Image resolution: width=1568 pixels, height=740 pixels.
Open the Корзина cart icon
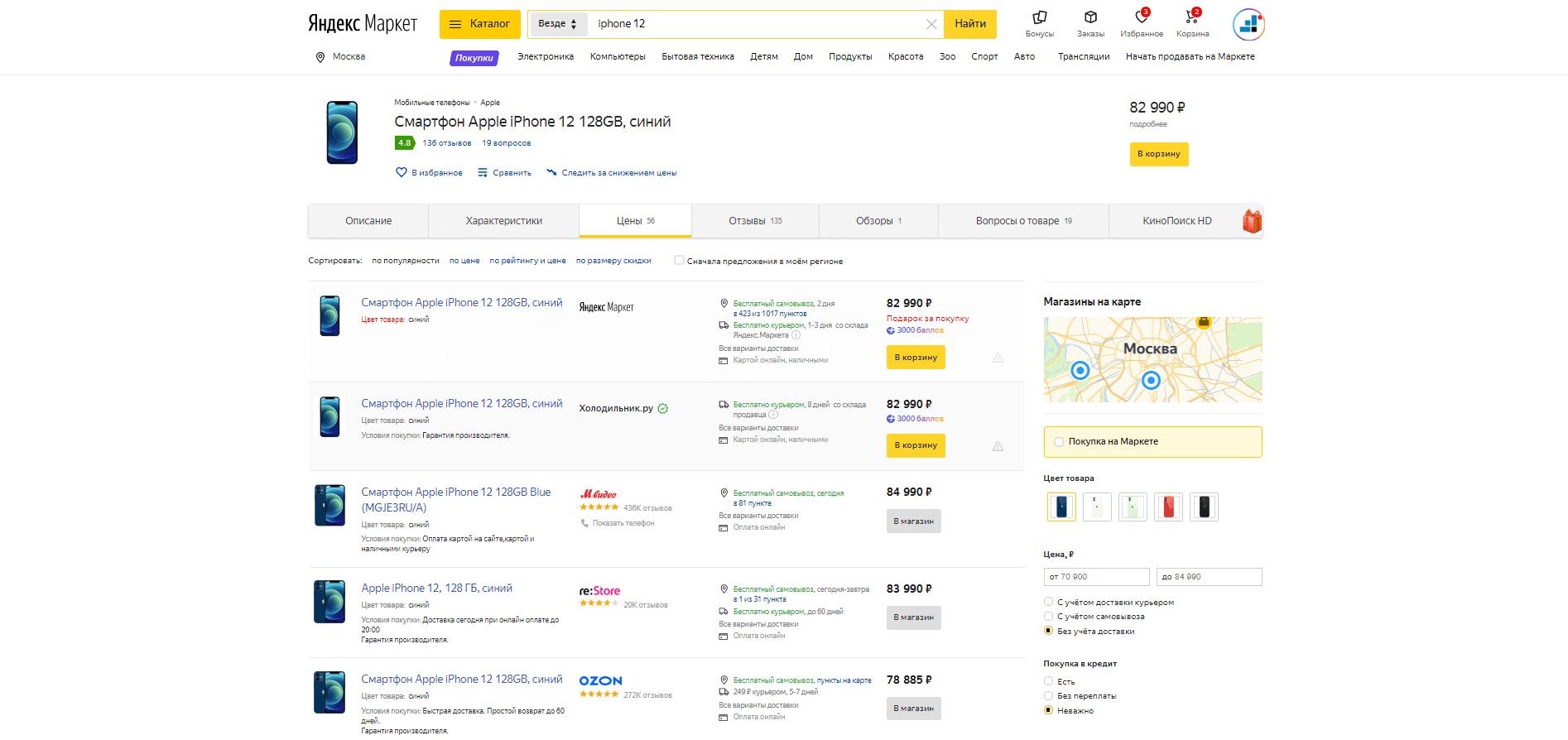tap(1192, 17)
